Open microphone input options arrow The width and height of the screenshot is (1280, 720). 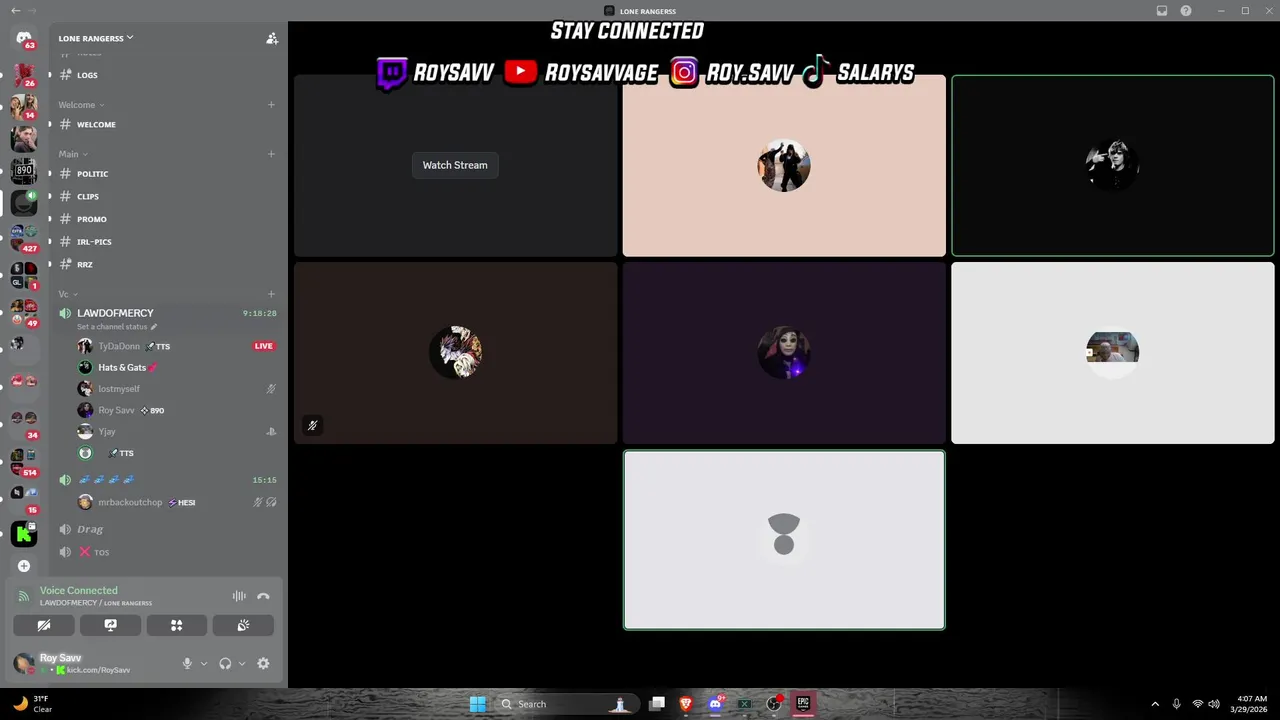pyautogui.click(x=204, y=663)
